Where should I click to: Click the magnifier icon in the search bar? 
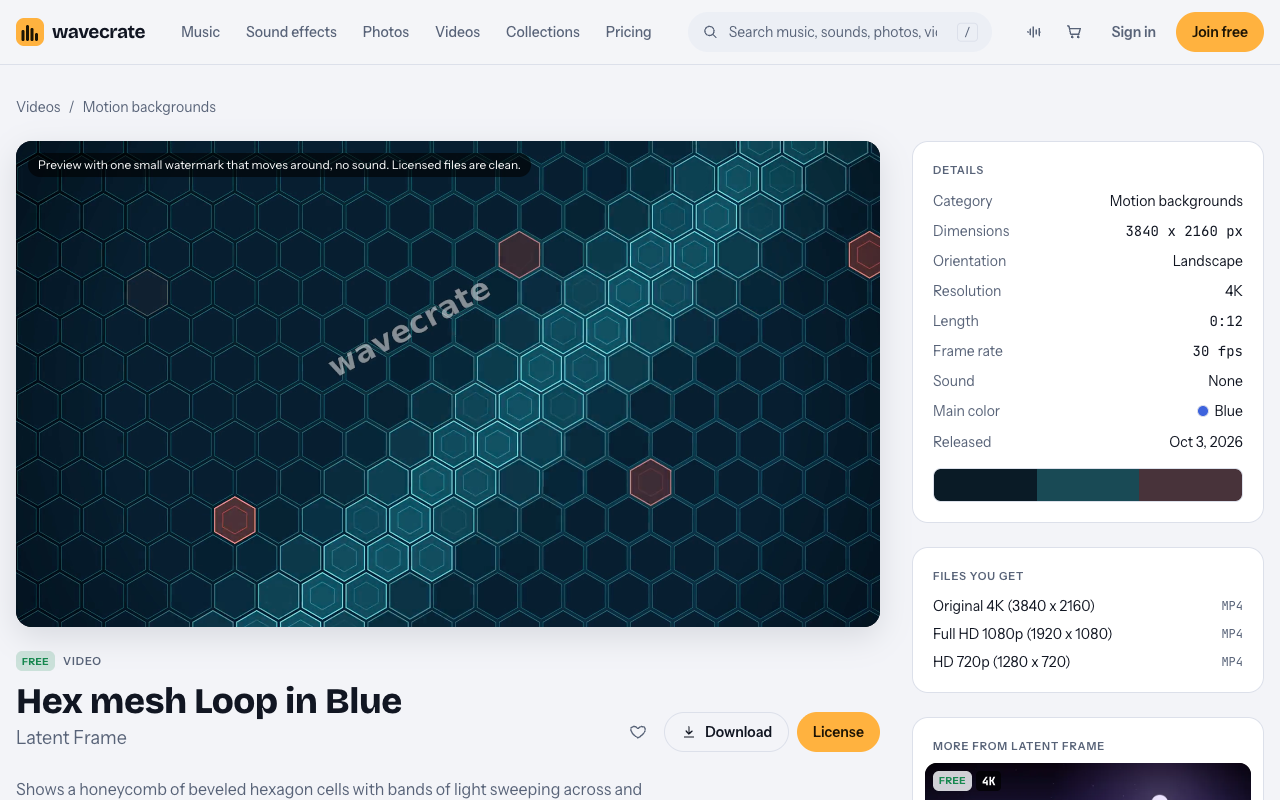point(710,32)
